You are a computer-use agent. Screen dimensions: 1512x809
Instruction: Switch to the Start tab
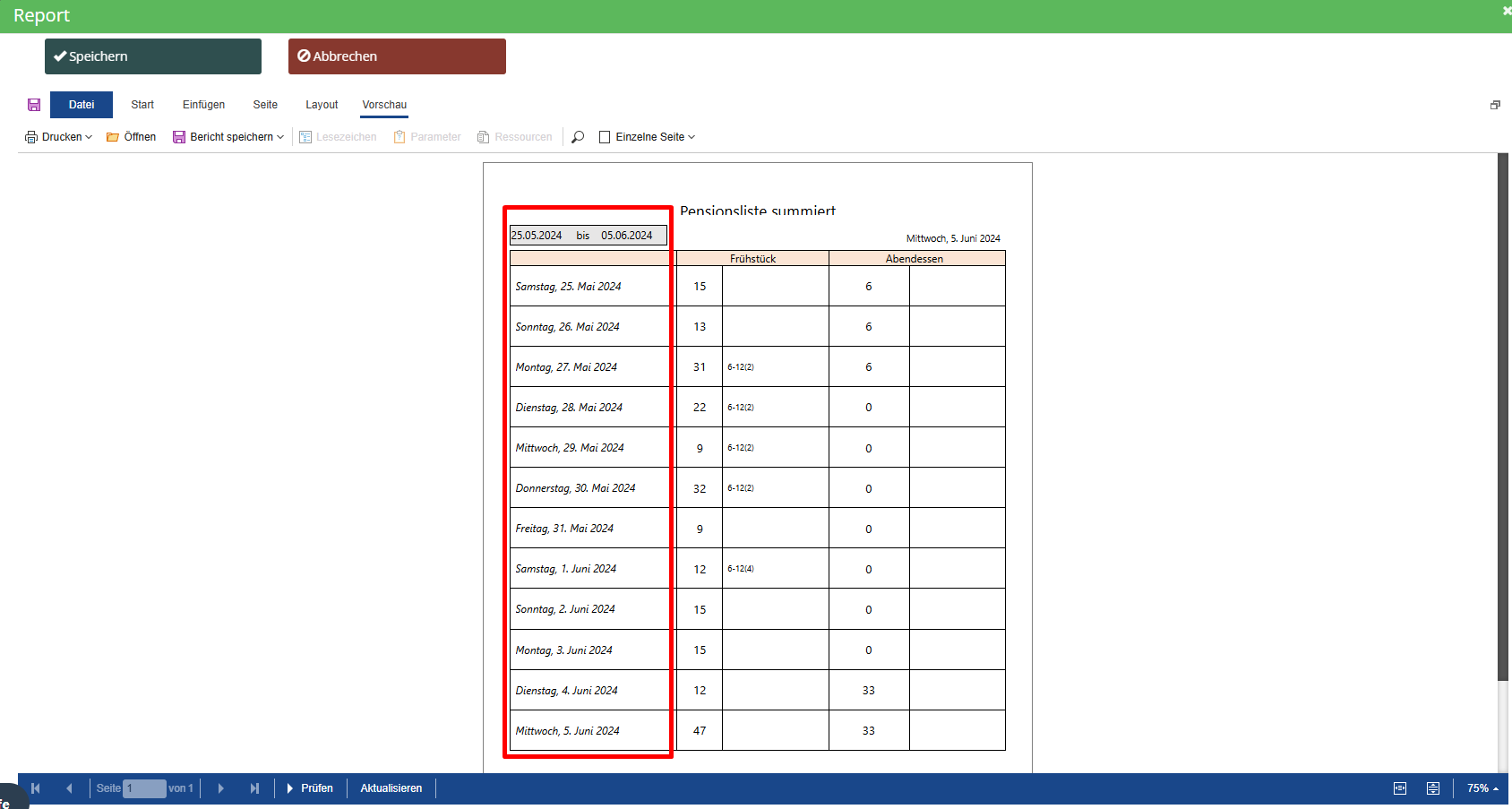click(x=142, y=105)
